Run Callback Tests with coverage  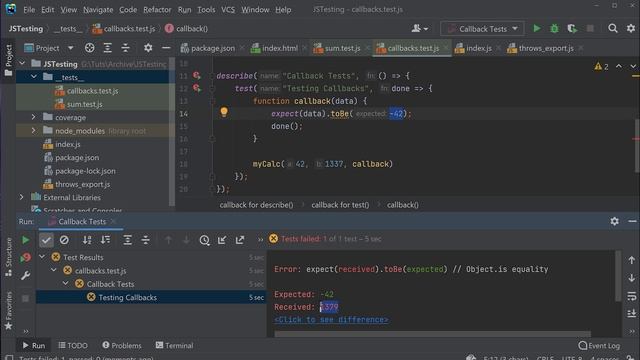(x=572, y=29)
